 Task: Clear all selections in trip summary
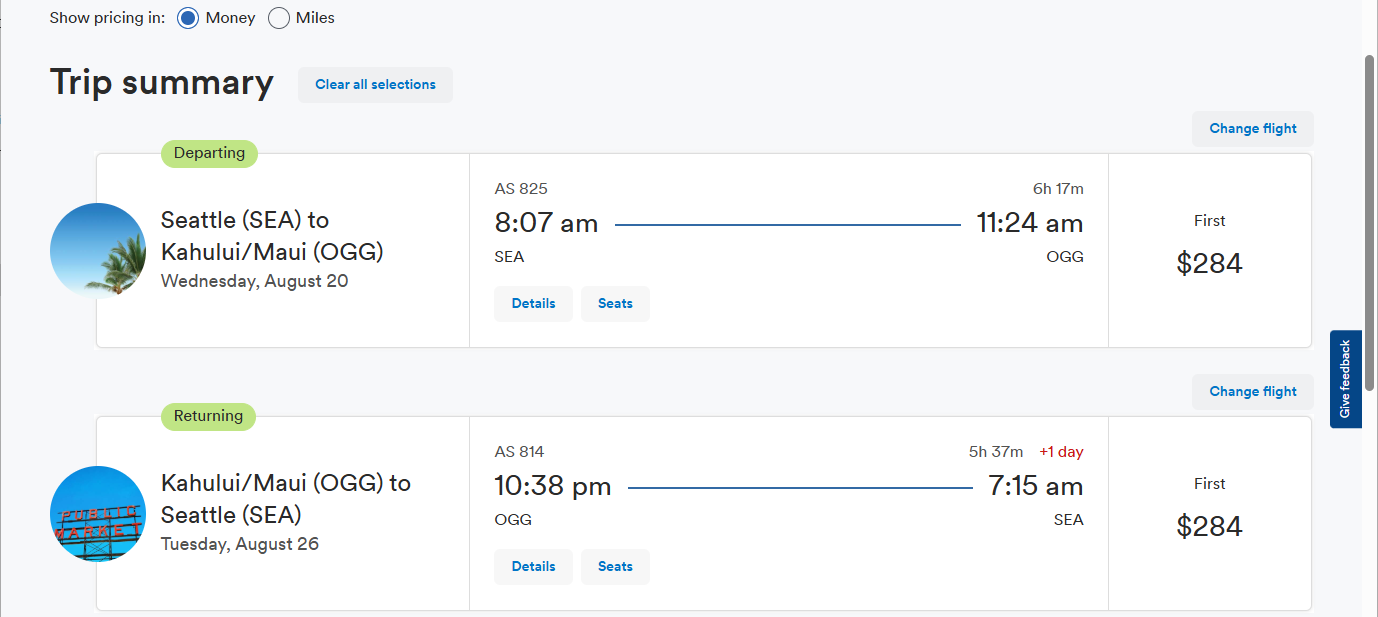coord(375,85)
